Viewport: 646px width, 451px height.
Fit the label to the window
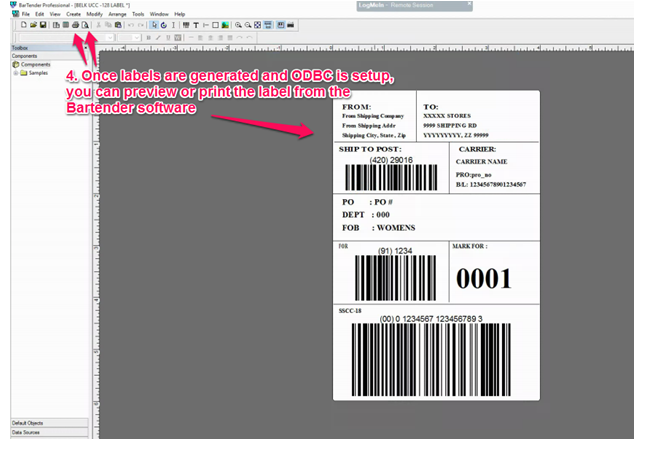click(x=257, y=25)
